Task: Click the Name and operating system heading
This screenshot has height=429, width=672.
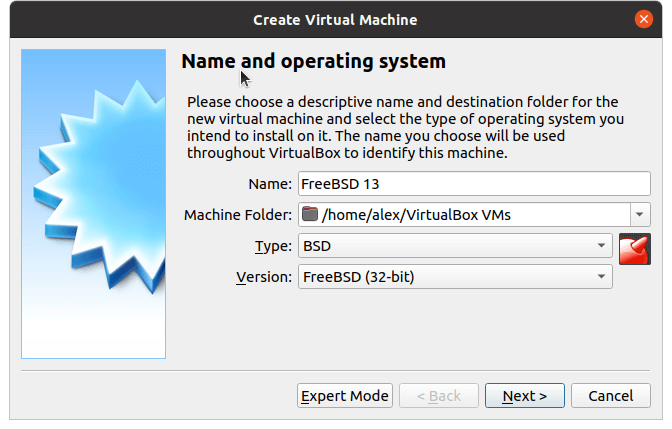Action: click(x=313, y=61)
